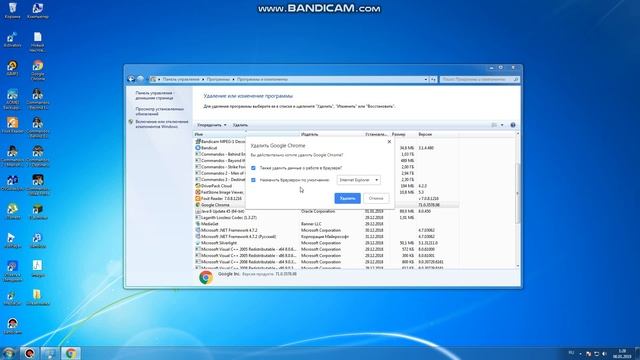The width and height of the screenshot is (640, 360).
Task: Click the refresh button beside address bar
Action: click(x=433, y=80)
